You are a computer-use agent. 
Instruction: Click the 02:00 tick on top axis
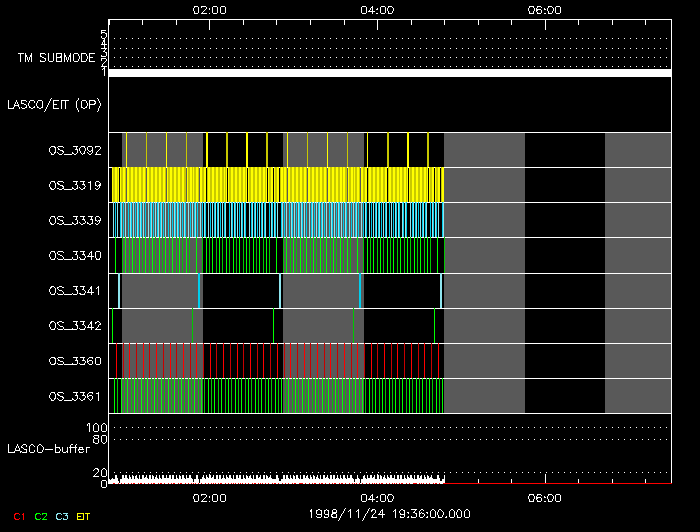[208, 9]
